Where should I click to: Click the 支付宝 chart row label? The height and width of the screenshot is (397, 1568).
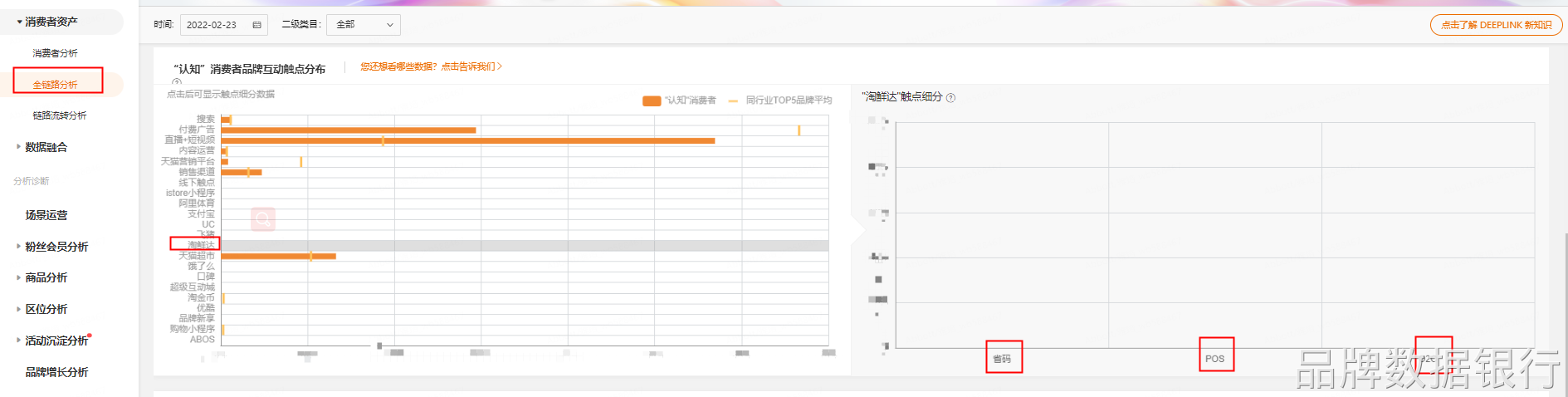(201, 214)
